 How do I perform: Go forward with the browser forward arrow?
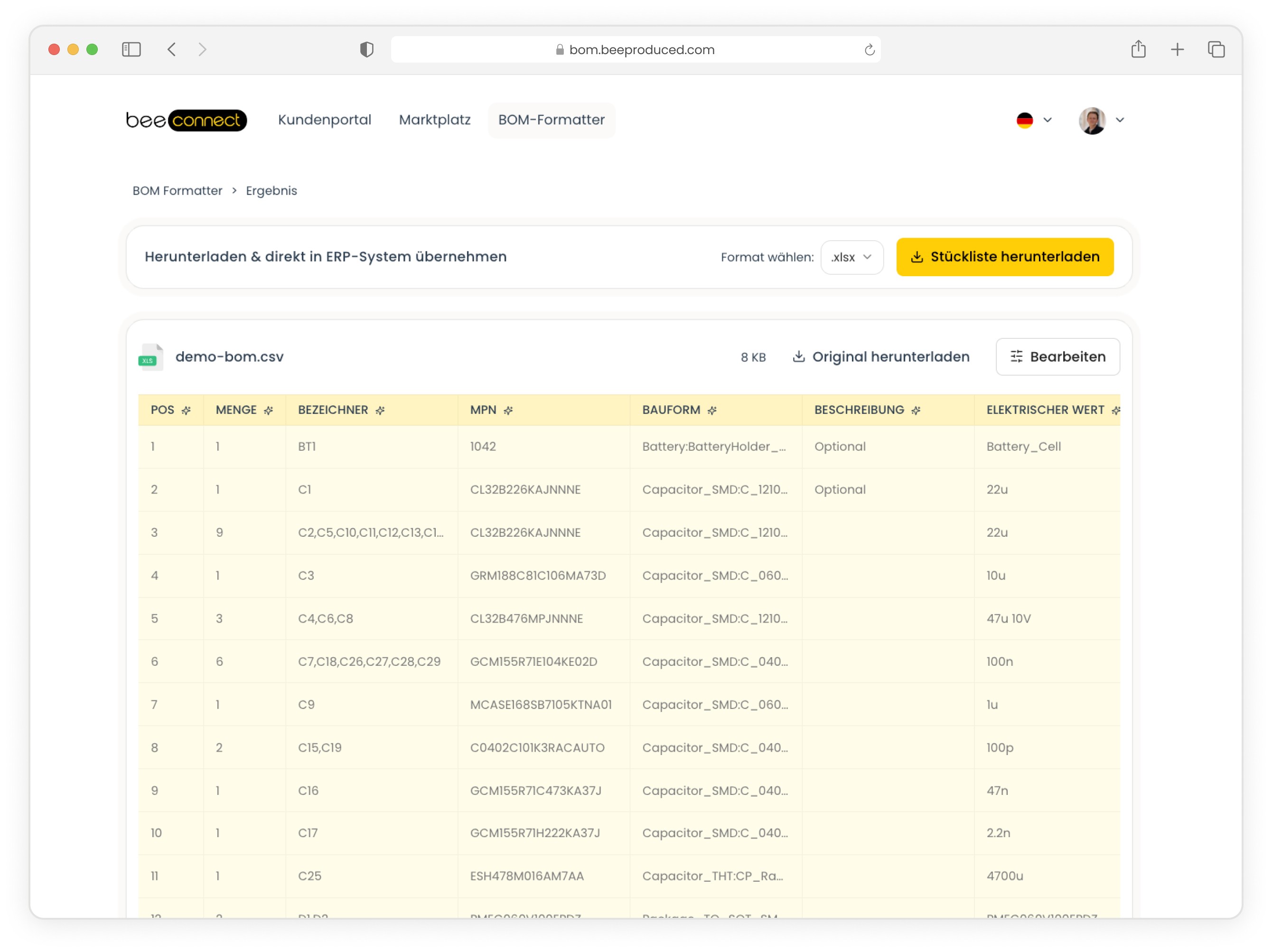pyautogui.click(x=202, y=49)
